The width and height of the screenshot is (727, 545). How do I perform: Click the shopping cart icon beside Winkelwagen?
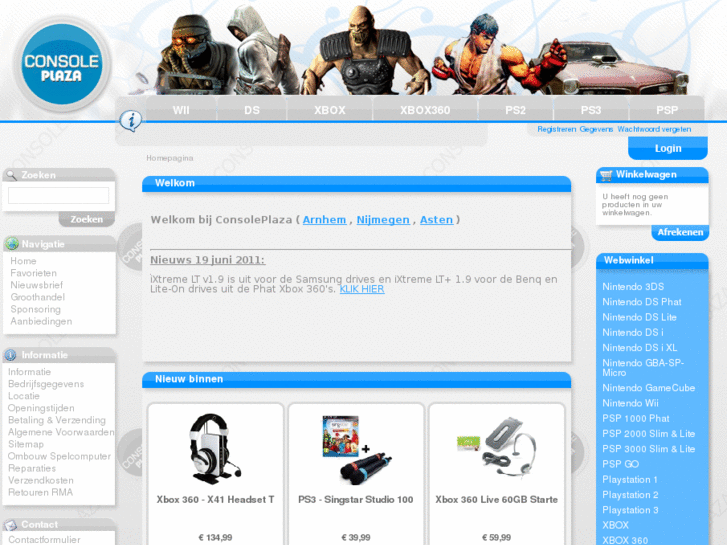click(x=606, y=175)
